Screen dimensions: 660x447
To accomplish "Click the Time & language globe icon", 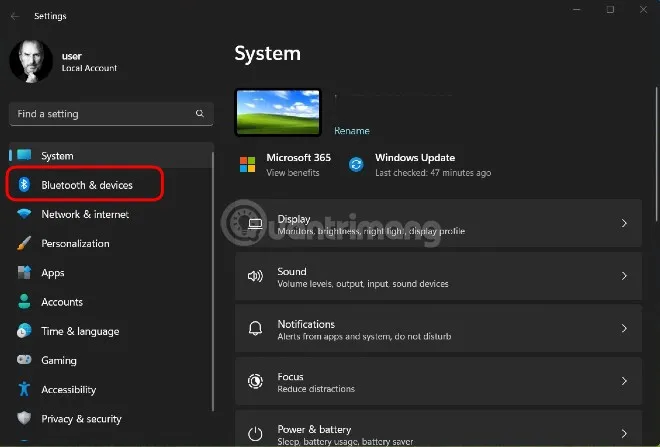I will pyautogui.click(x=23, y=331).
